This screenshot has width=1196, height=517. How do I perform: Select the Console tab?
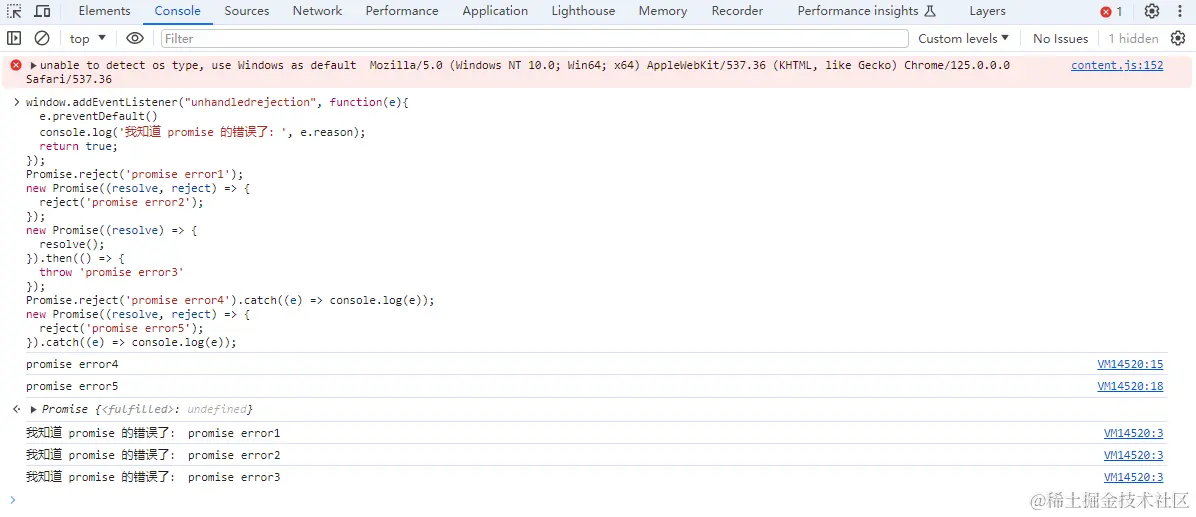click(177, 11)
